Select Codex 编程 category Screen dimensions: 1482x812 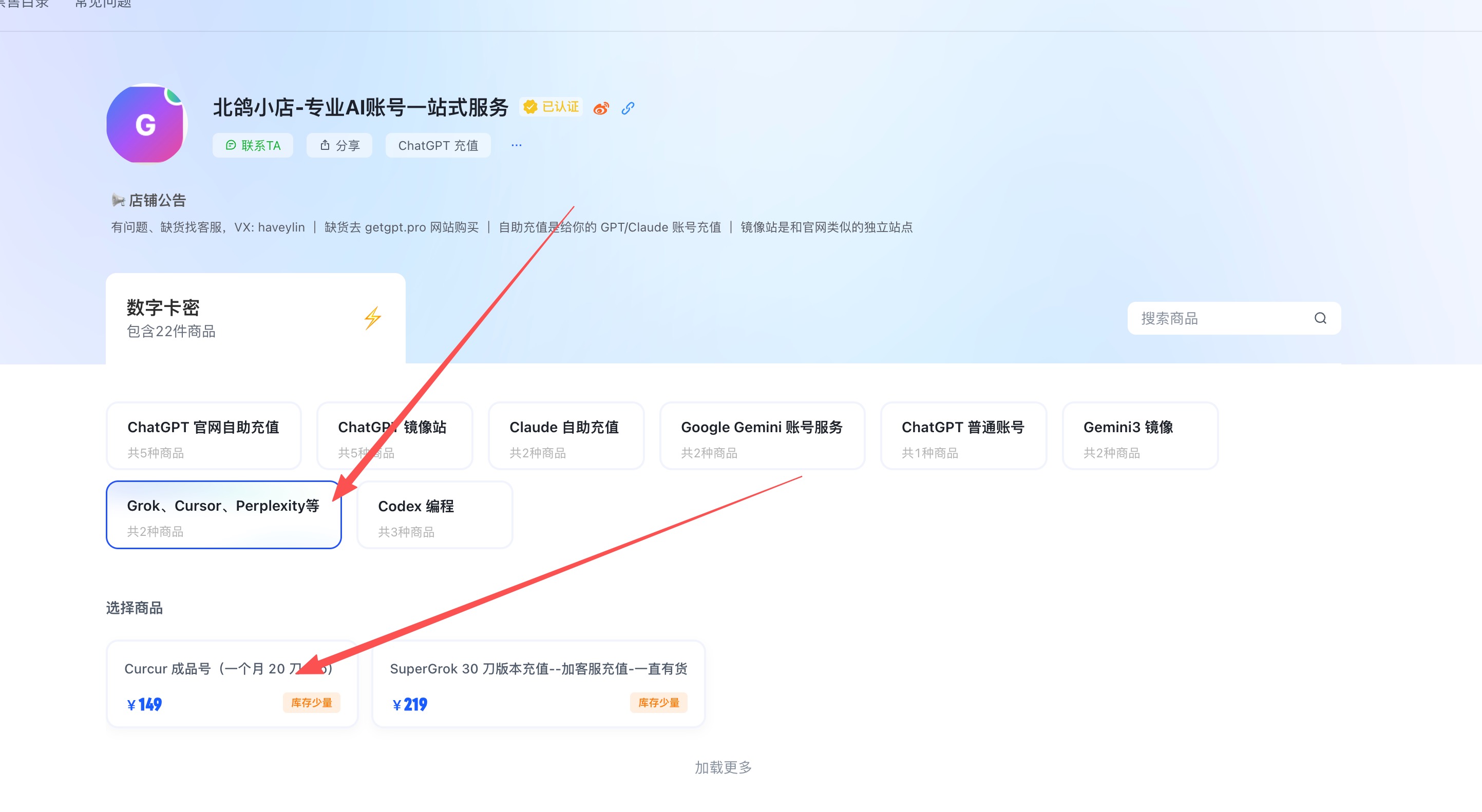434,515
